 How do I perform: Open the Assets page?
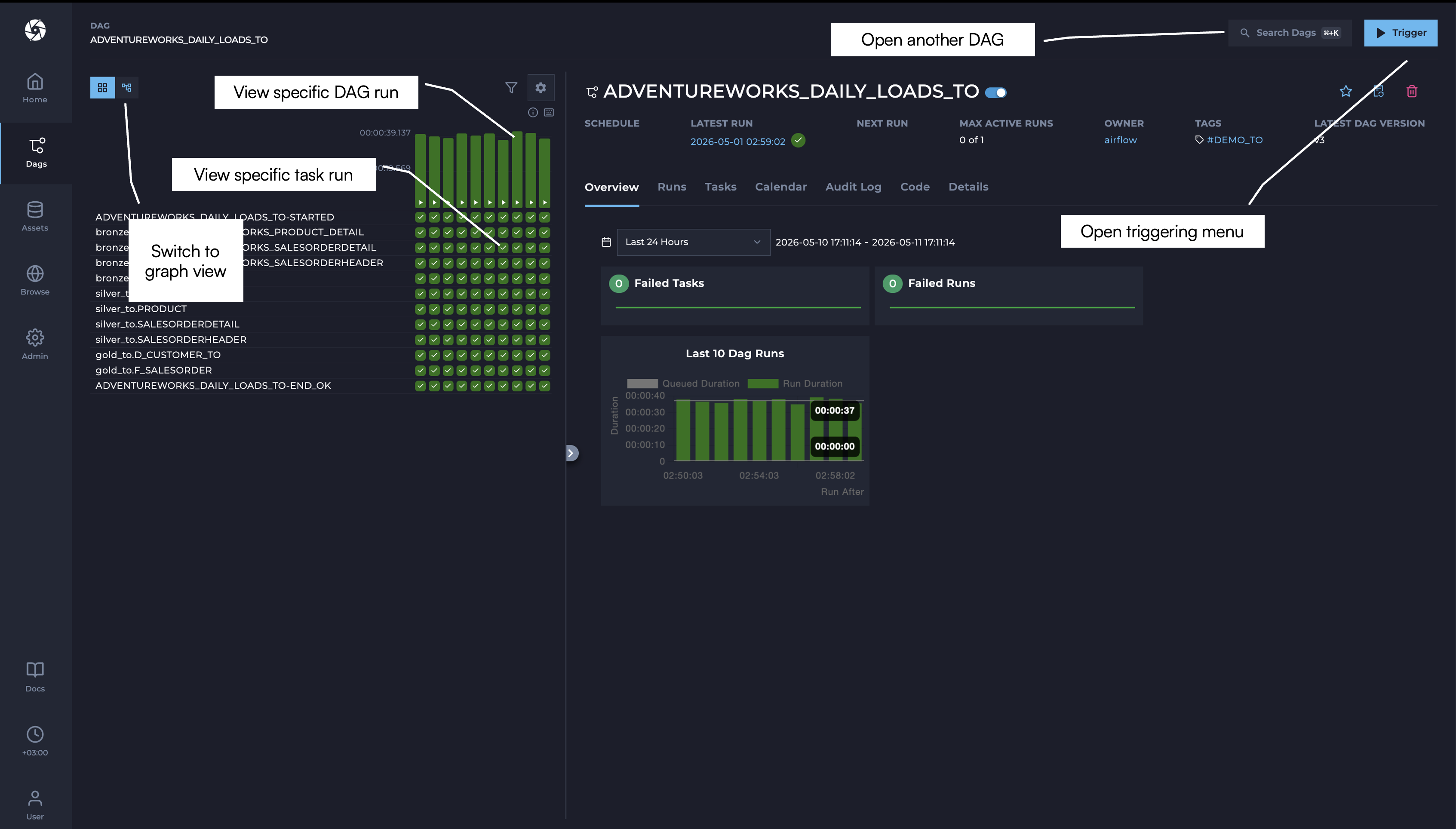tap(35, 216)
